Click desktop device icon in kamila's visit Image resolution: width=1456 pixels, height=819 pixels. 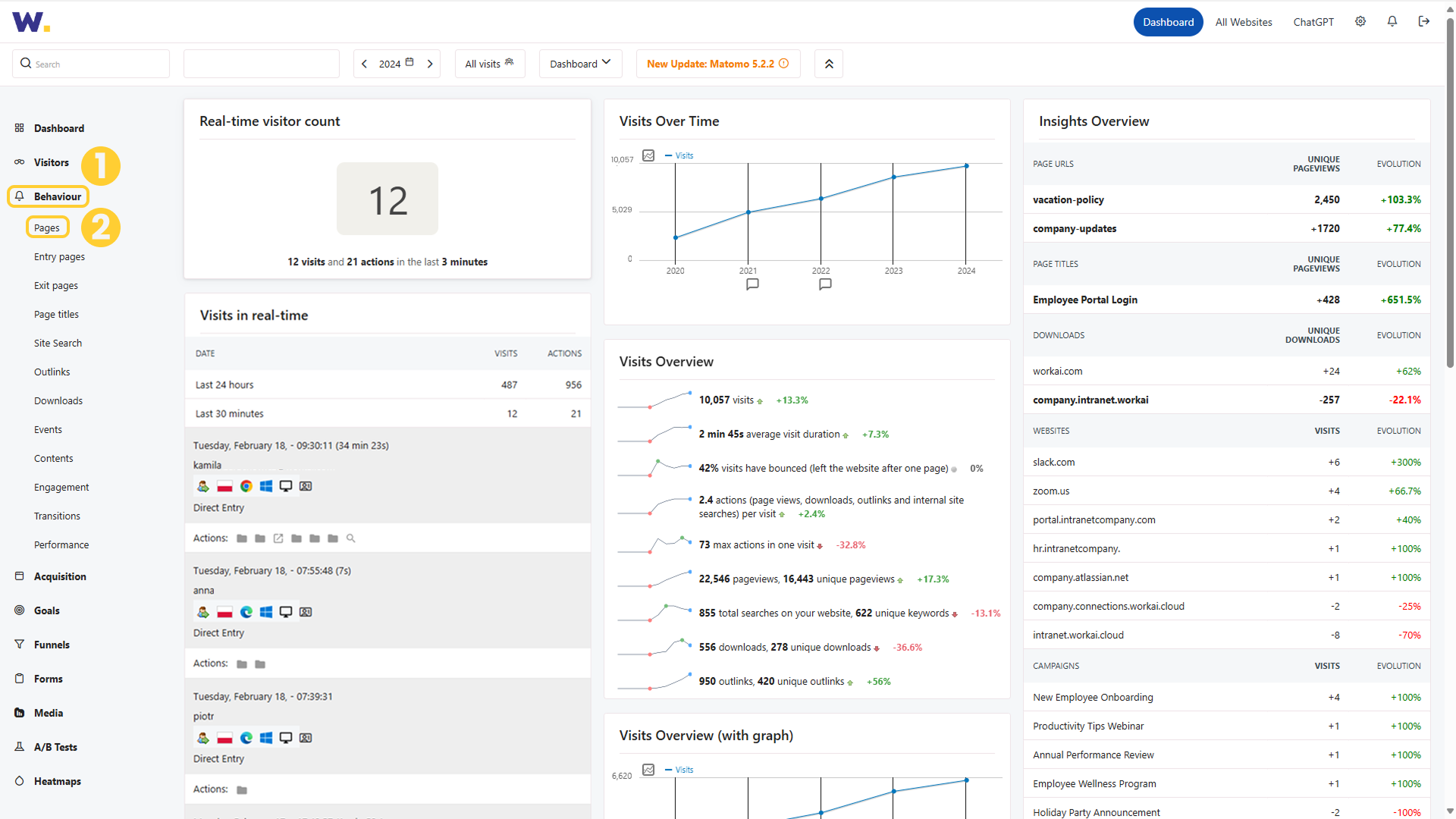pos(286,486)
